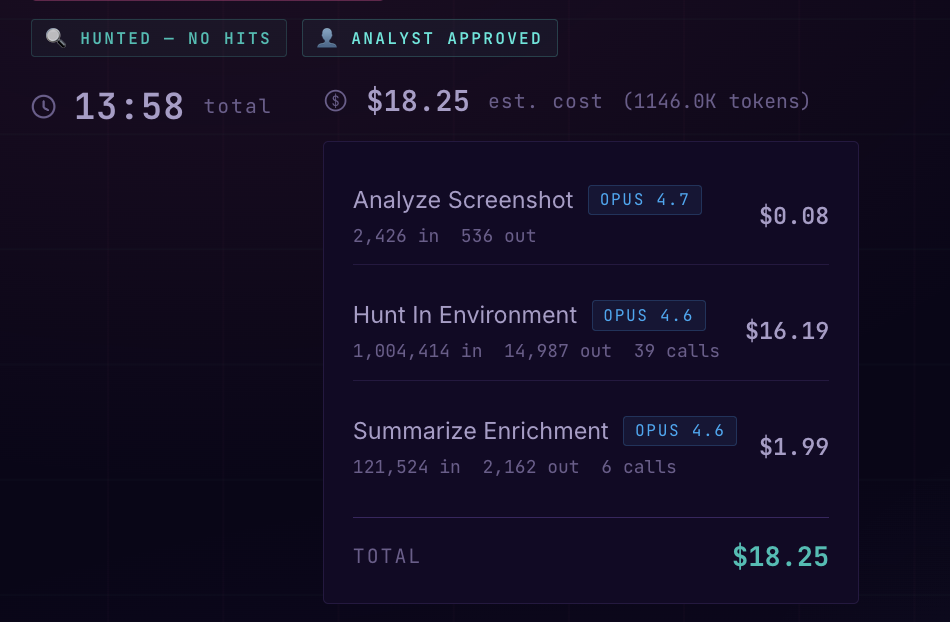Click the 121,524 in token count

[407, 467]
